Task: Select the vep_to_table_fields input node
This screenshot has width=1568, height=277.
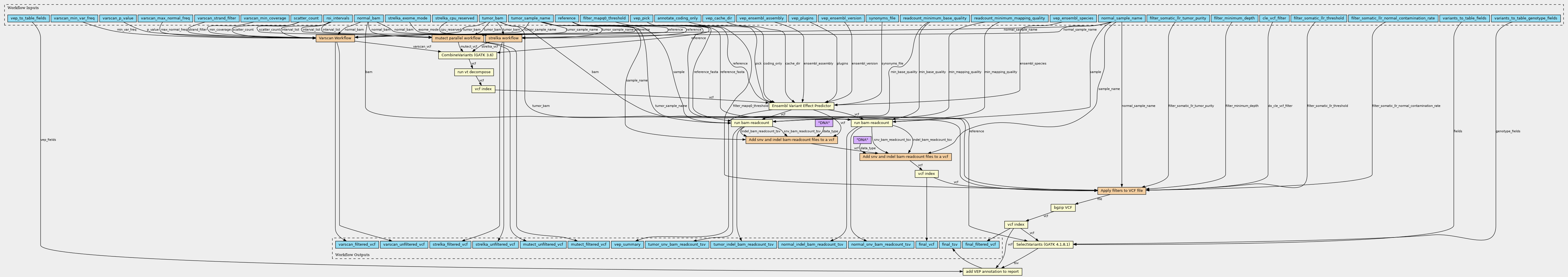Action: pyautogui.click(x=28, y=18)
